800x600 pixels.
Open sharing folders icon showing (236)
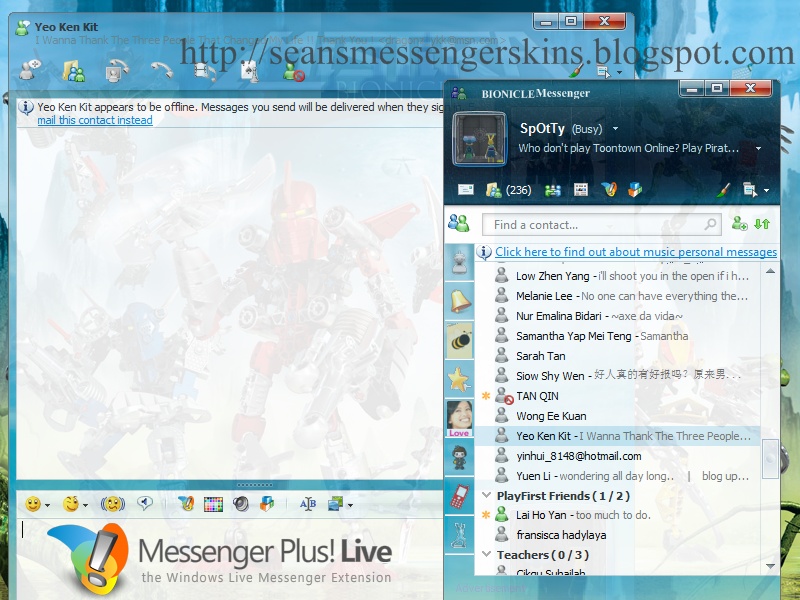tap(508, 190)
